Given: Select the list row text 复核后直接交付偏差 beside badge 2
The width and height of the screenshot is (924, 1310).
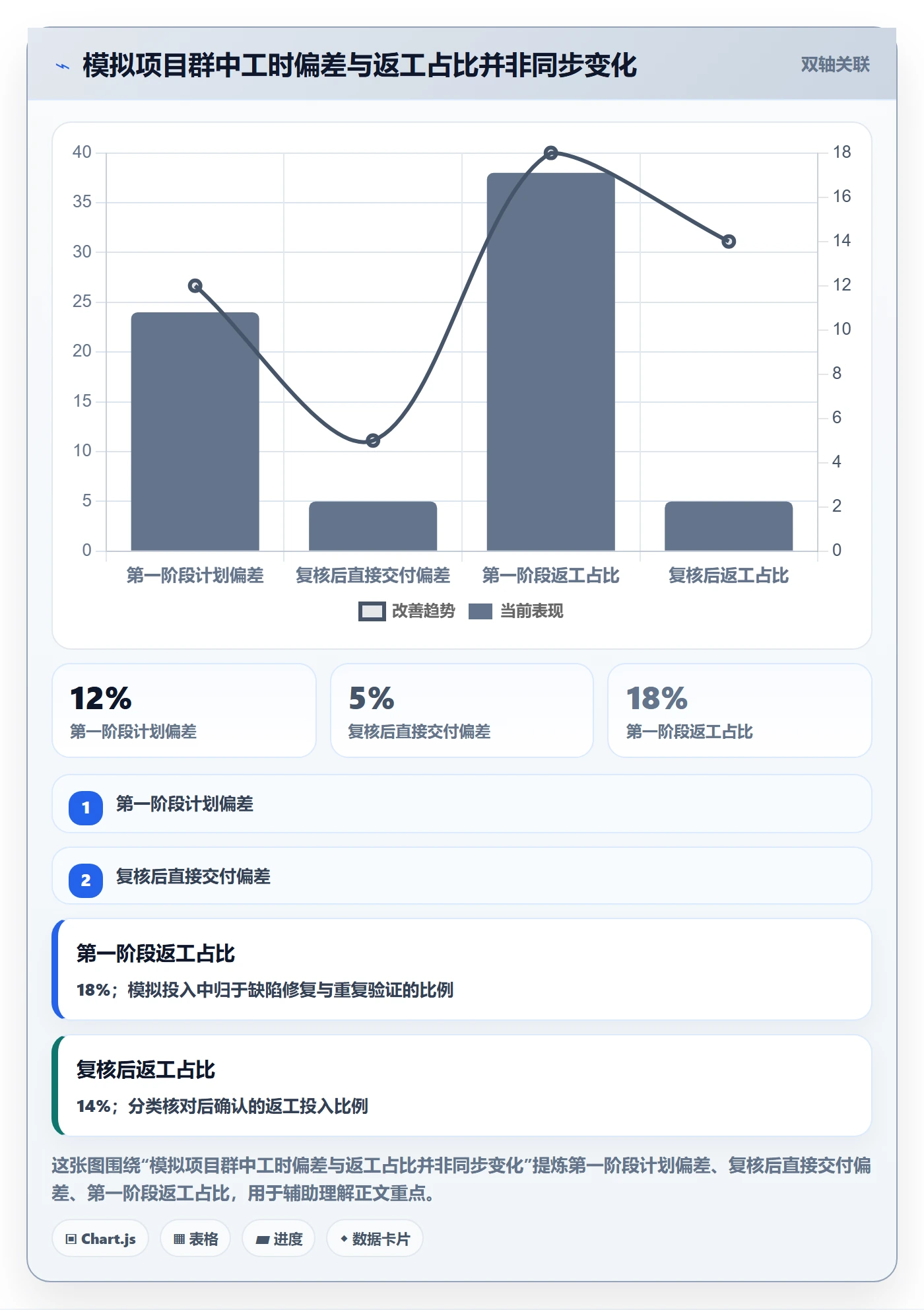Looking at the screenshot, I should coord(193,877).
